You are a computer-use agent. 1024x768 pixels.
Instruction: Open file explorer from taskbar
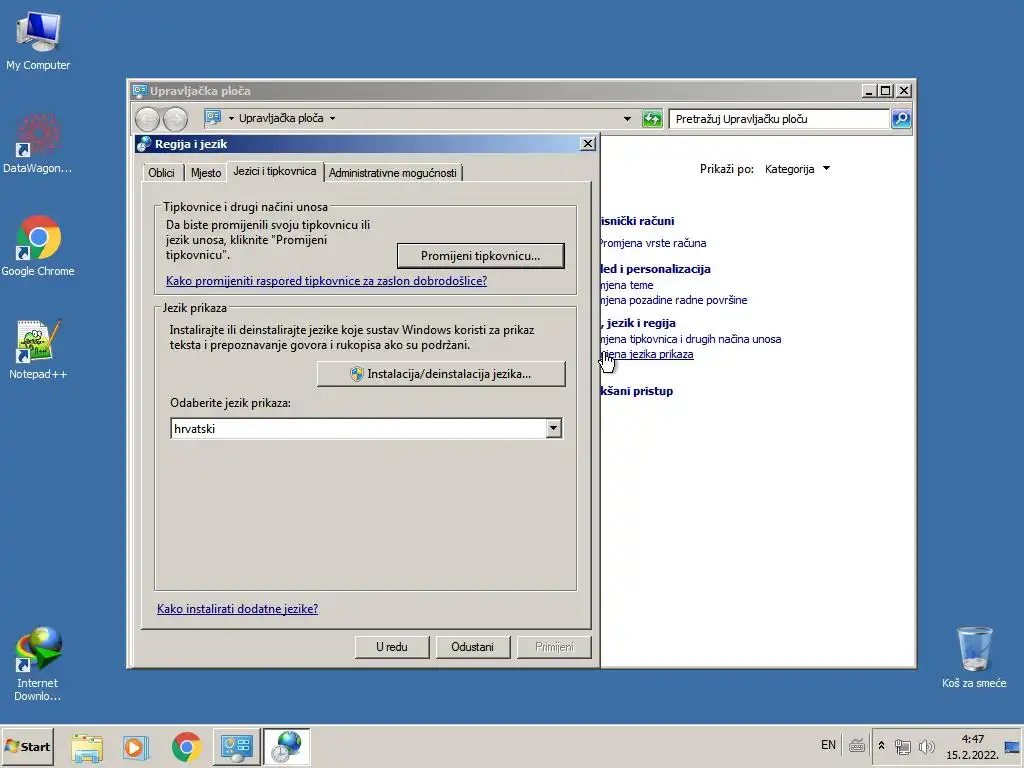[x=87, y=747]
